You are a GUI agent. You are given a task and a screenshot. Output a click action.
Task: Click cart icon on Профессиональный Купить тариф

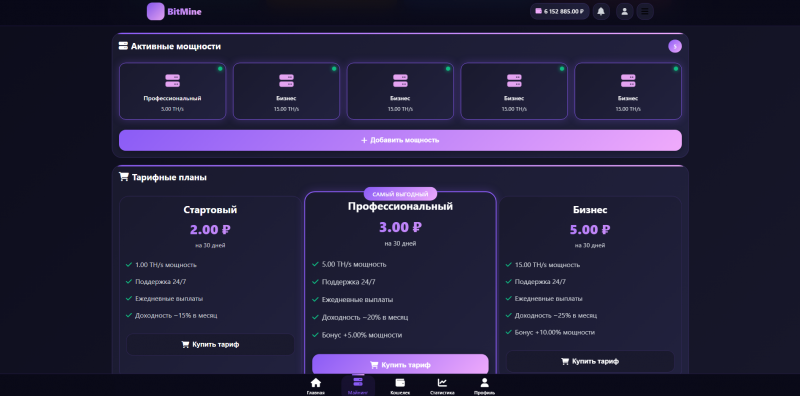(374, 365)
